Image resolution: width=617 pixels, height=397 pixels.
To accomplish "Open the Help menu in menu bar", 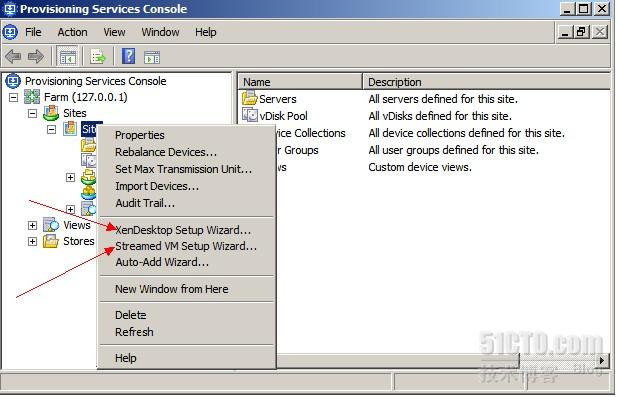I will coord(205,32).
